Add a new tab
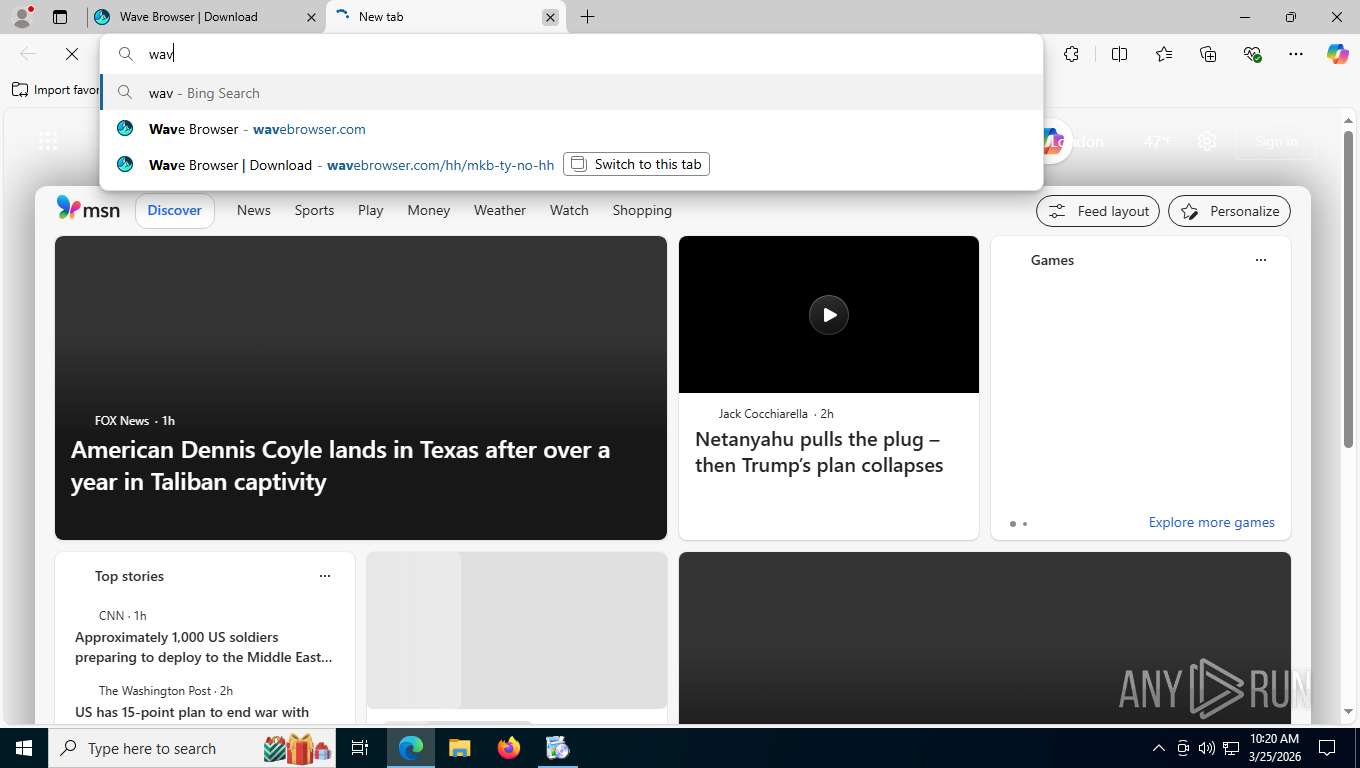Screen dimensions: 1360x768 pos(587,17)
